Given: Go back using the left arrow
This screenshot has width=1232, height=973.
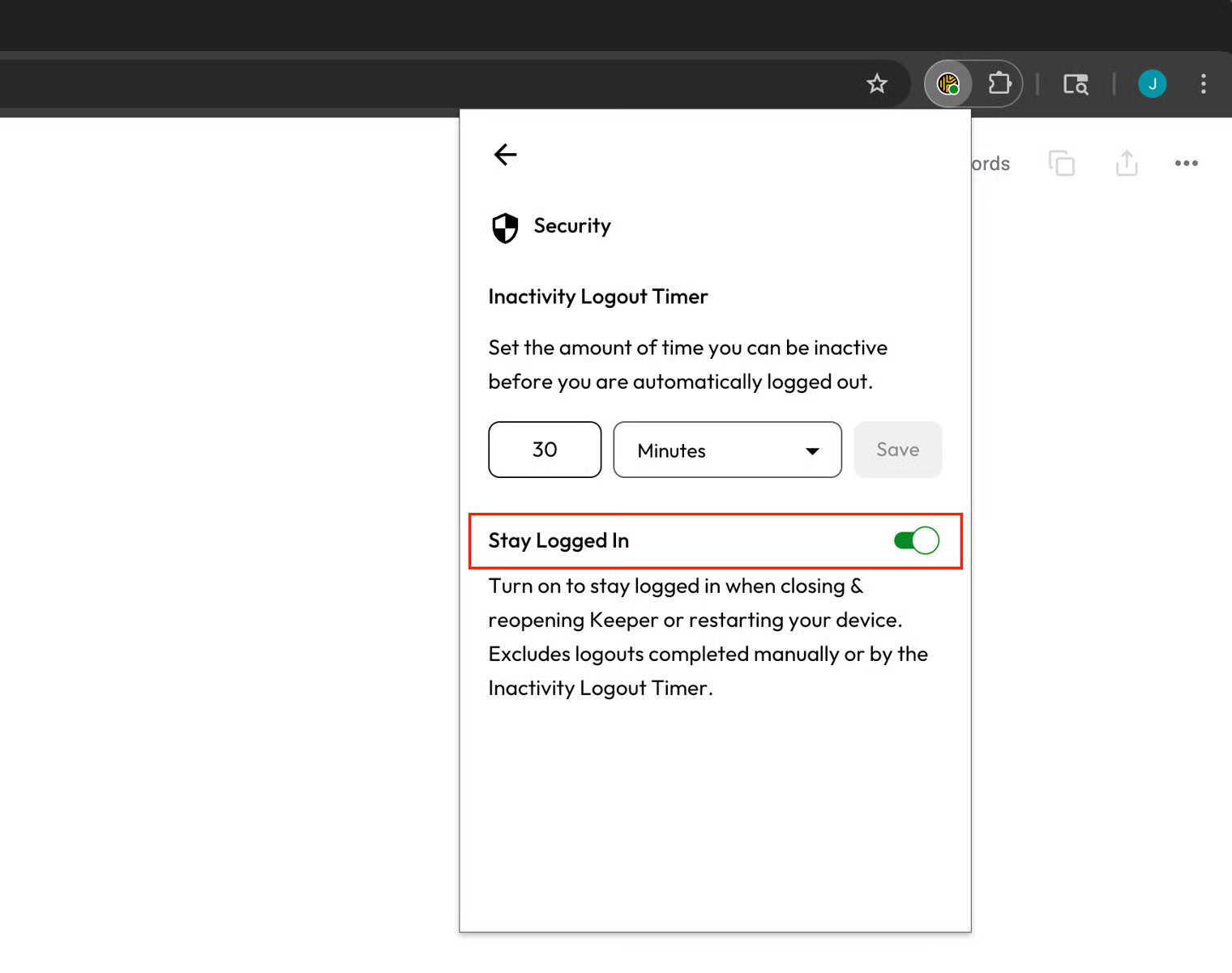Looking at the screenshot, I should (505, 155).
